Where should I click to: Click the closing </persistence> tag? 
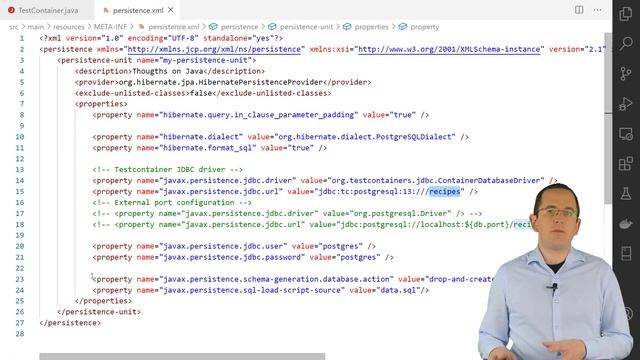click(70, 323)
